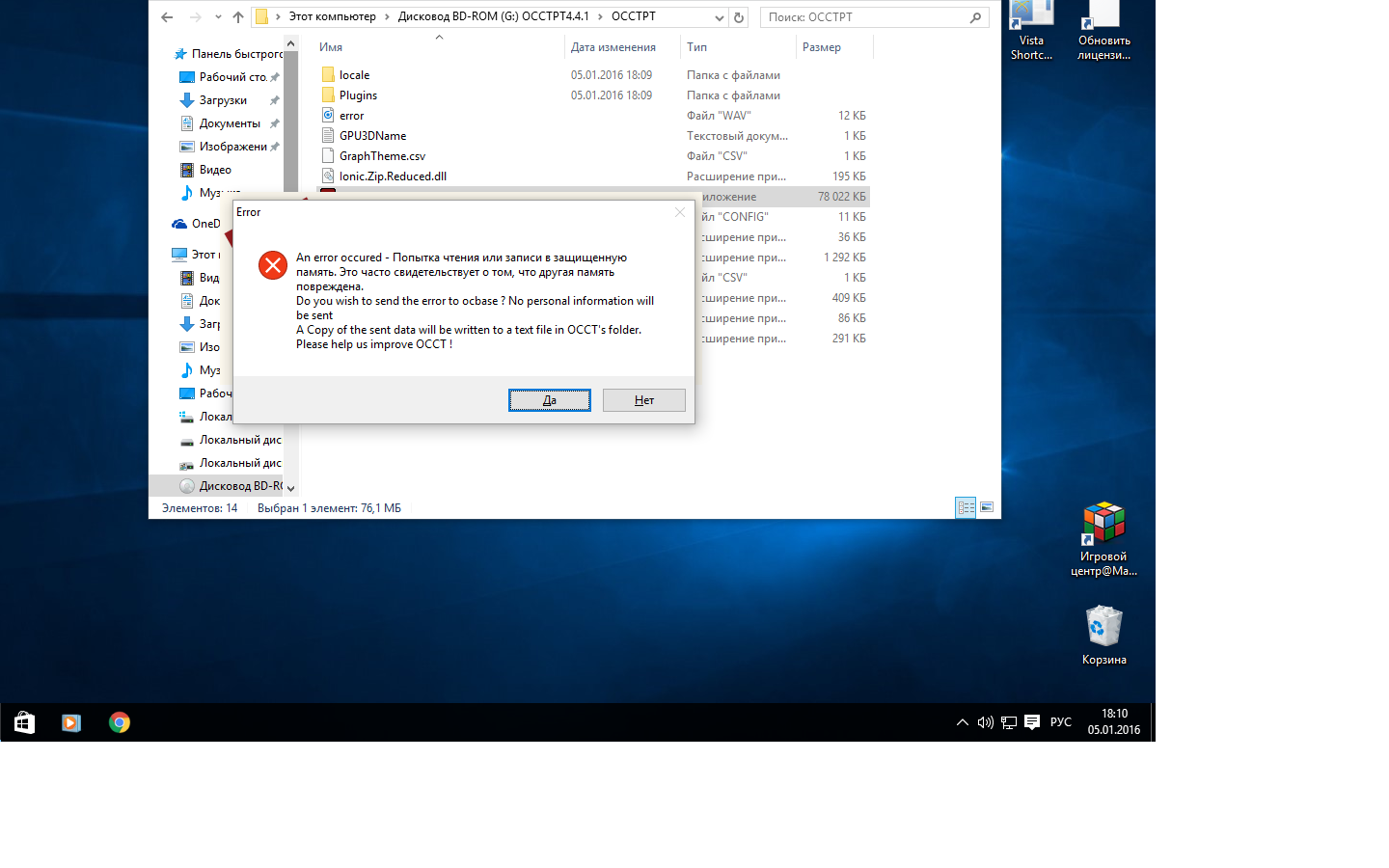This screenshot has height=868, width=1389.
Task: Sort by Дата изменения column header
Action: click(x=613, y=47)
